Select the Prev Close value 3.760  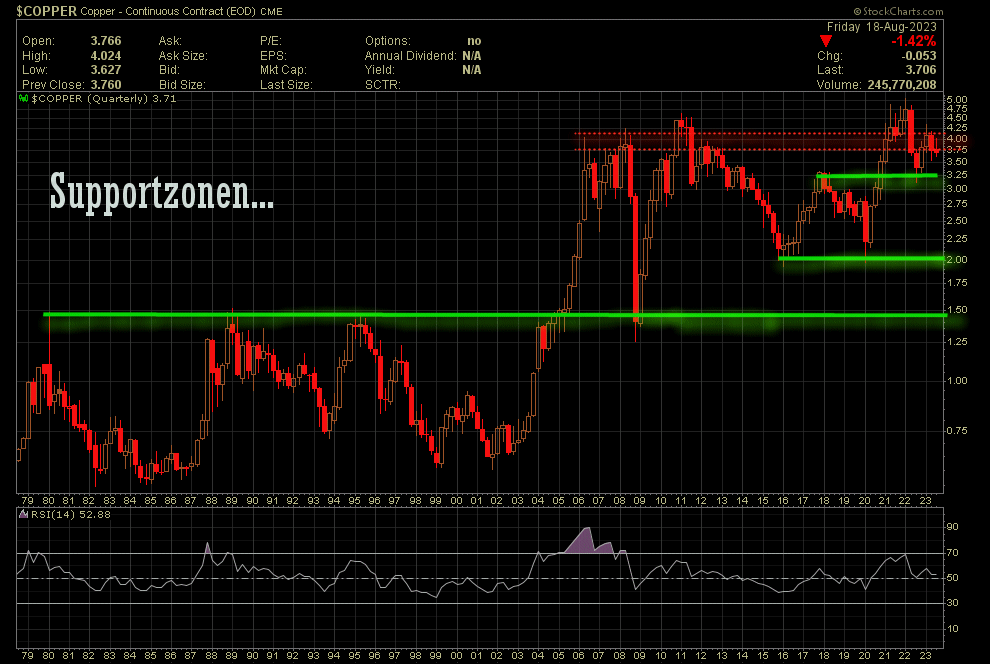coord(105,85)
